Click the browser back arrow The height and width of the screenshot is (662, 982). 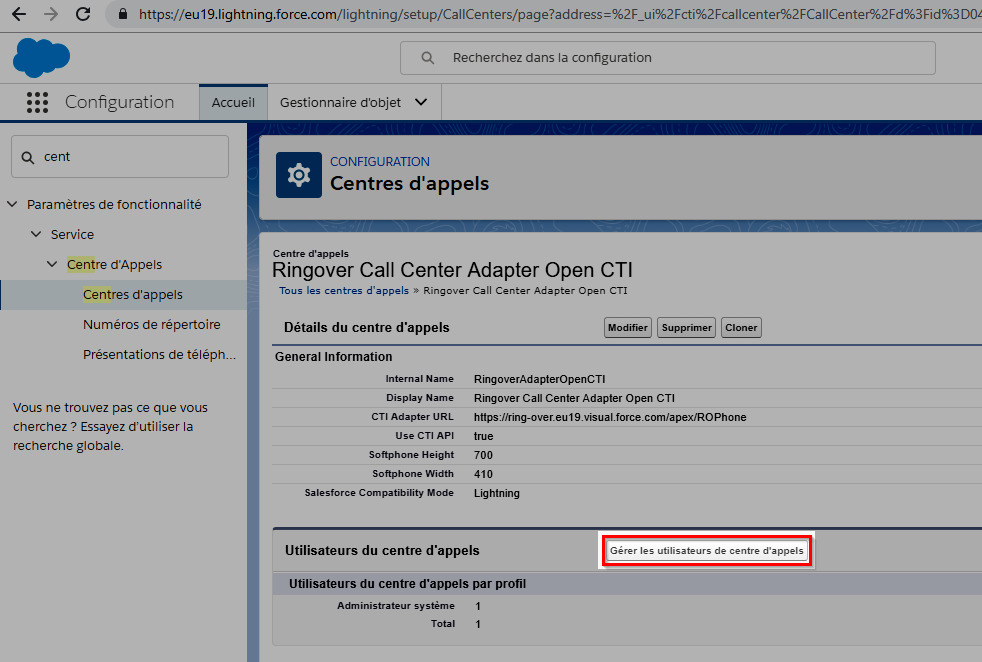pos(19,14)
